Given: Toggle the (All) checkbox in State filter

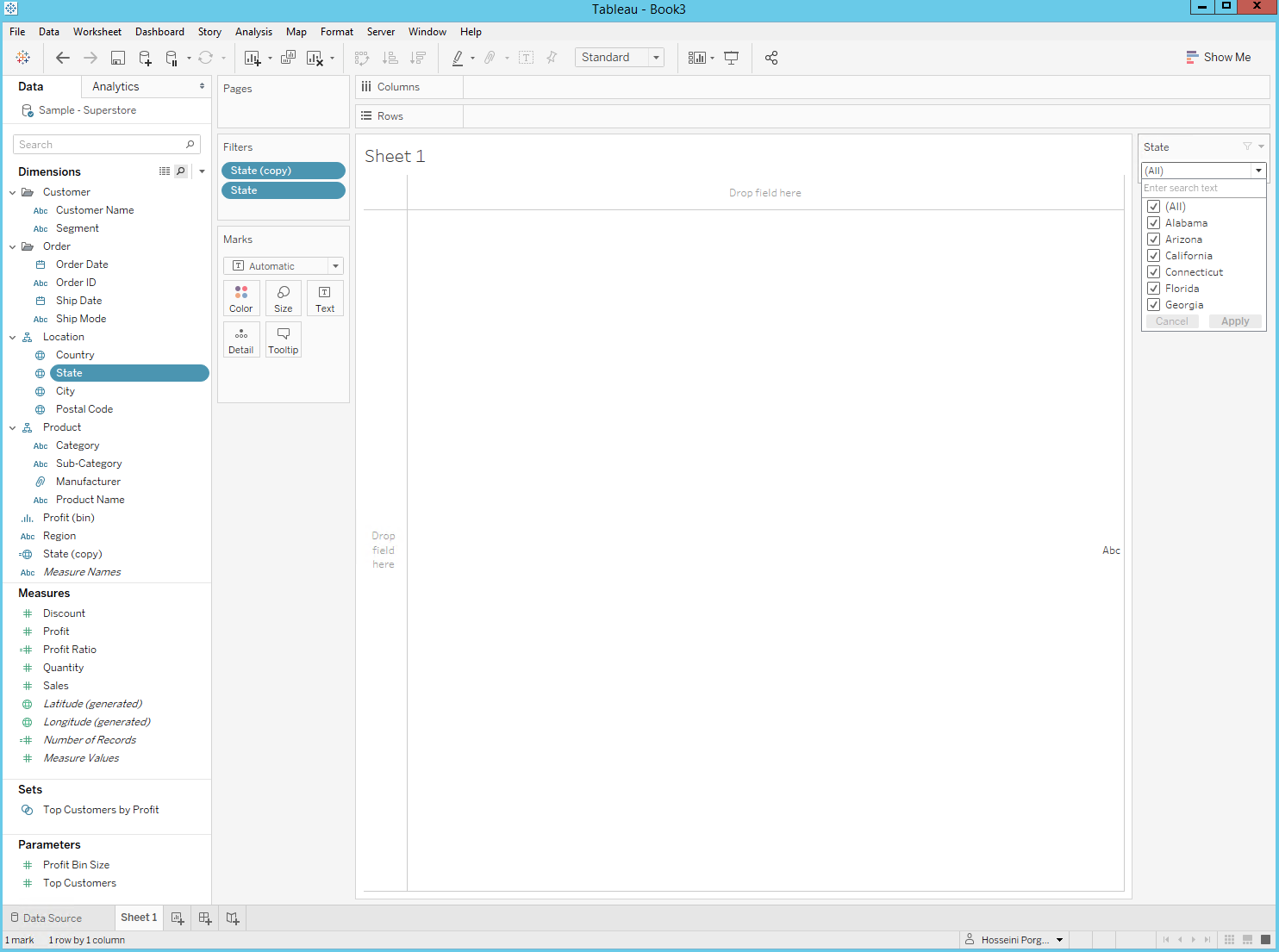Looking at the screenshot, I should (x=1153, y=207).
